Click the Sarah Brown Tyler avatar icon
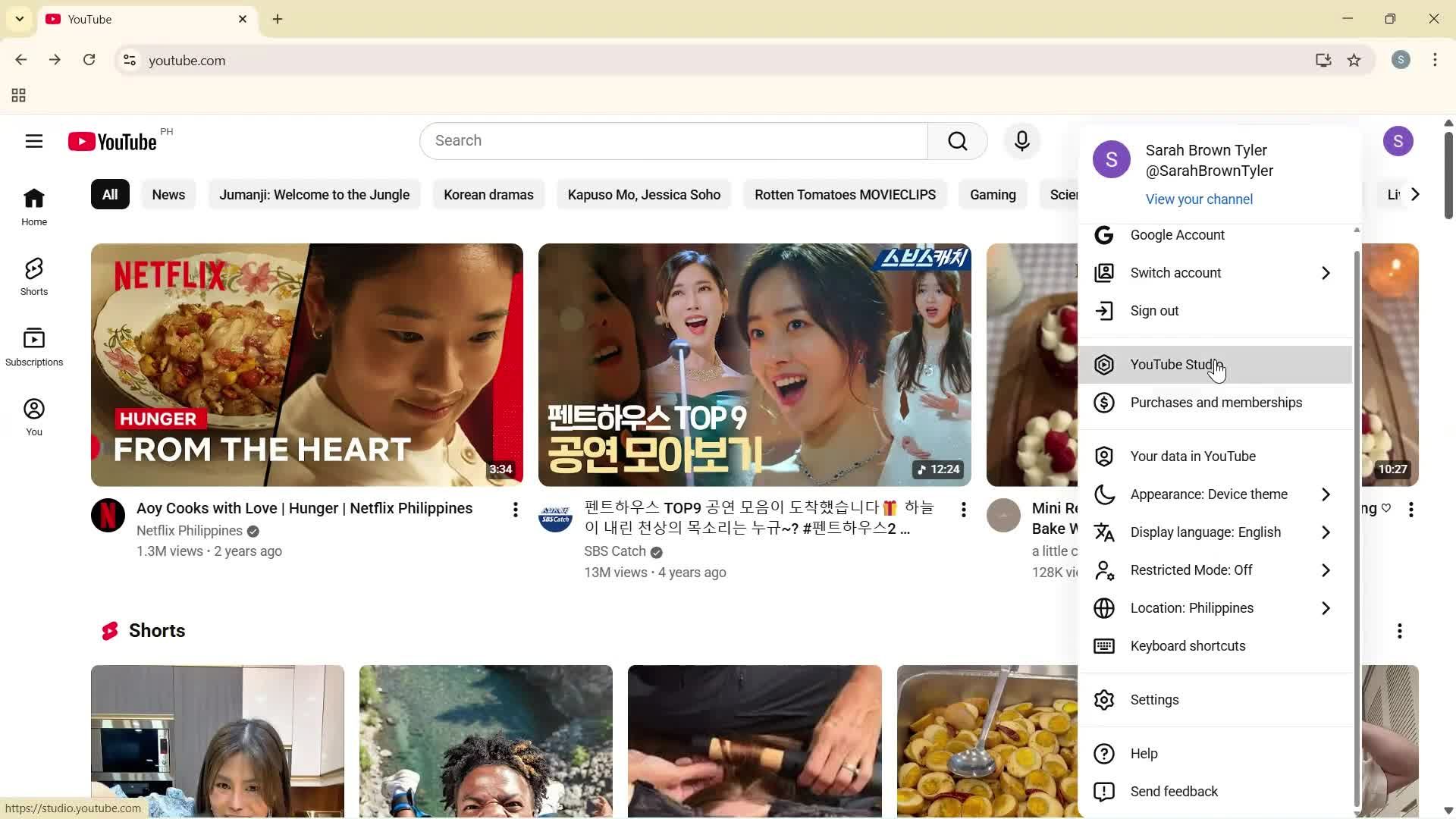The width and height of the screenshot is (1456, 819). click(x=1111, y=159)
